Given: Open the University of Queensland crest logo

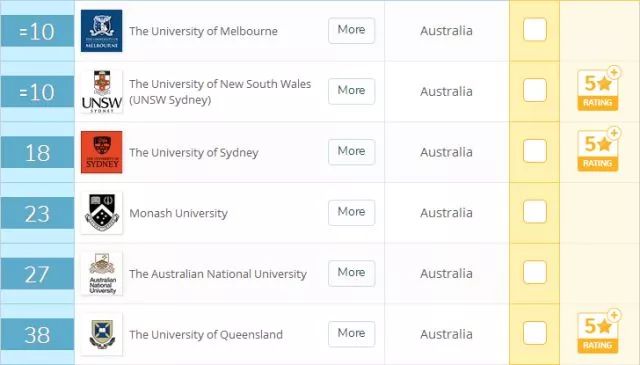Looking at the screenshot, I should (101, 334).
